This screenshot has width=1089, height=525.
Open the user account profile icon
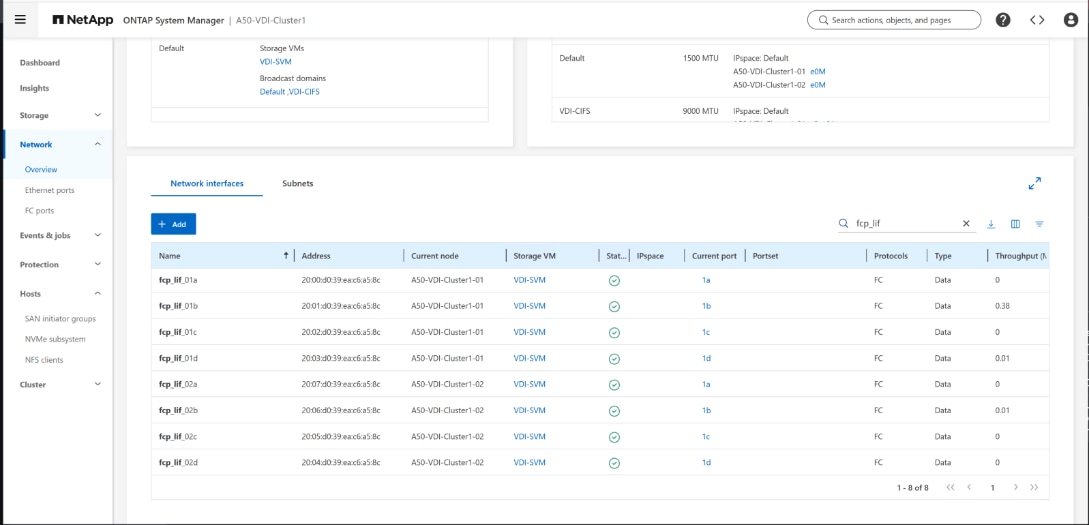pyautogui.click(x=1071, y=20)
